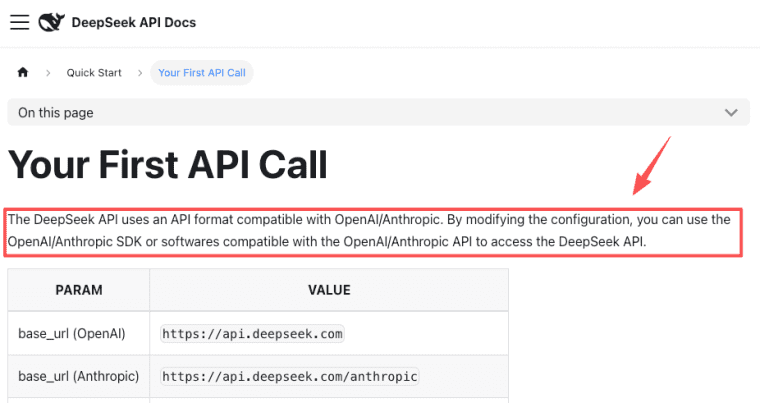Click the On this page chevron arrow

pos(731,113)
